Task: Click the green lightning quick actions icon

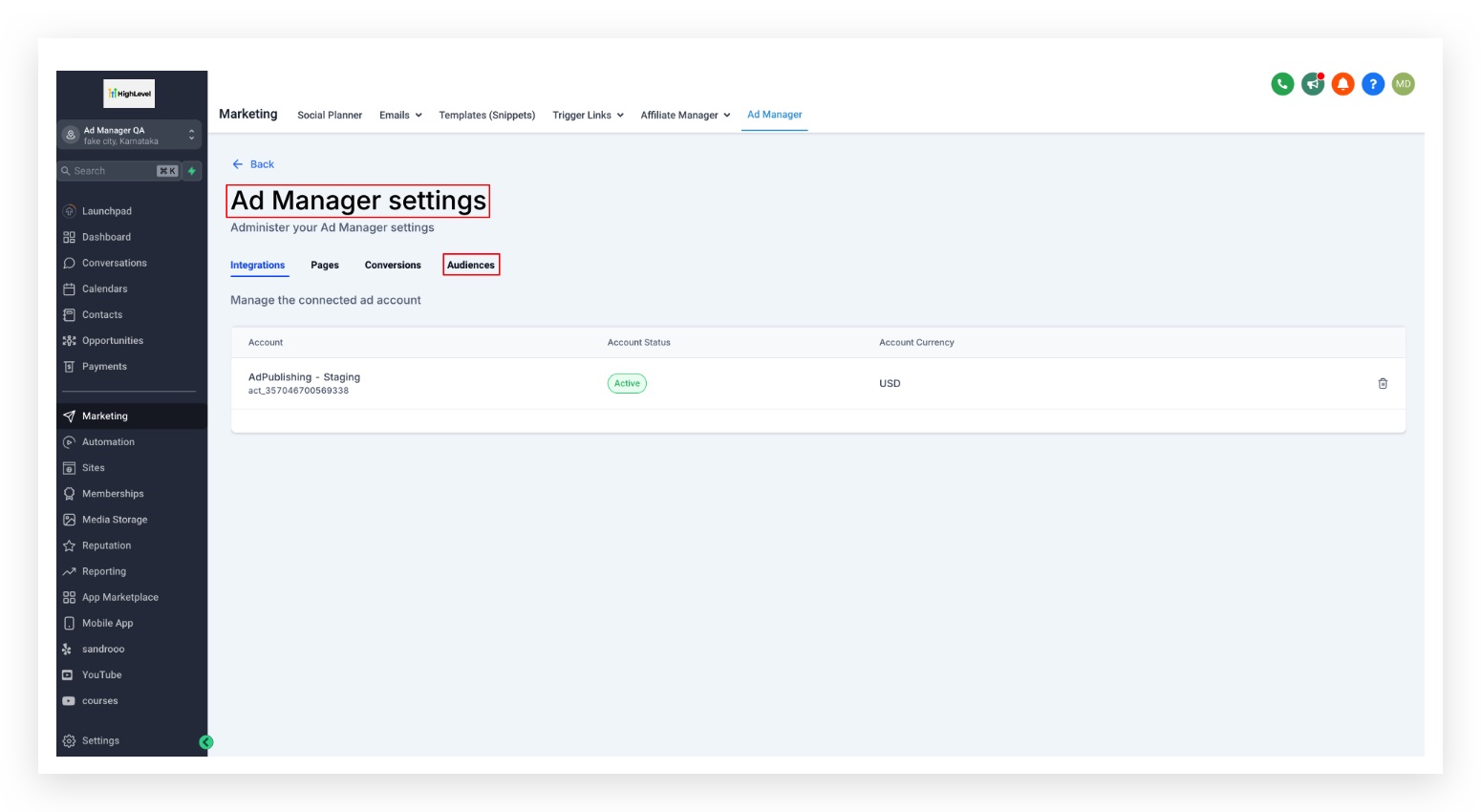Action: (x=192, y=171)
